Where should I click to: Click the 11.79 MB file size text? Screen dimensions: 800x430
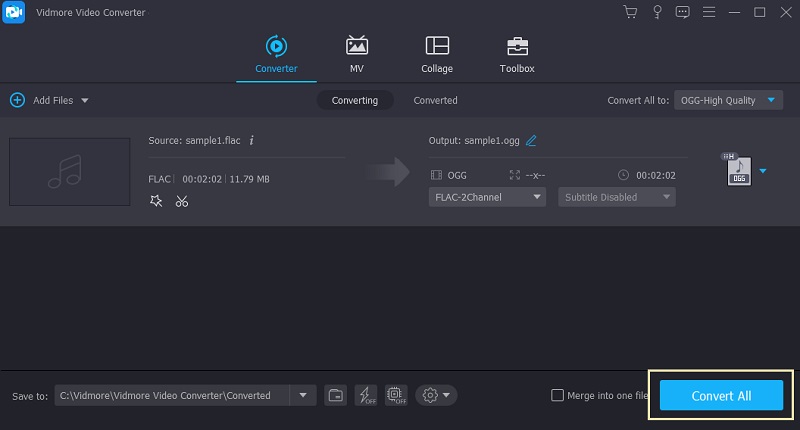tap(249, 179)
